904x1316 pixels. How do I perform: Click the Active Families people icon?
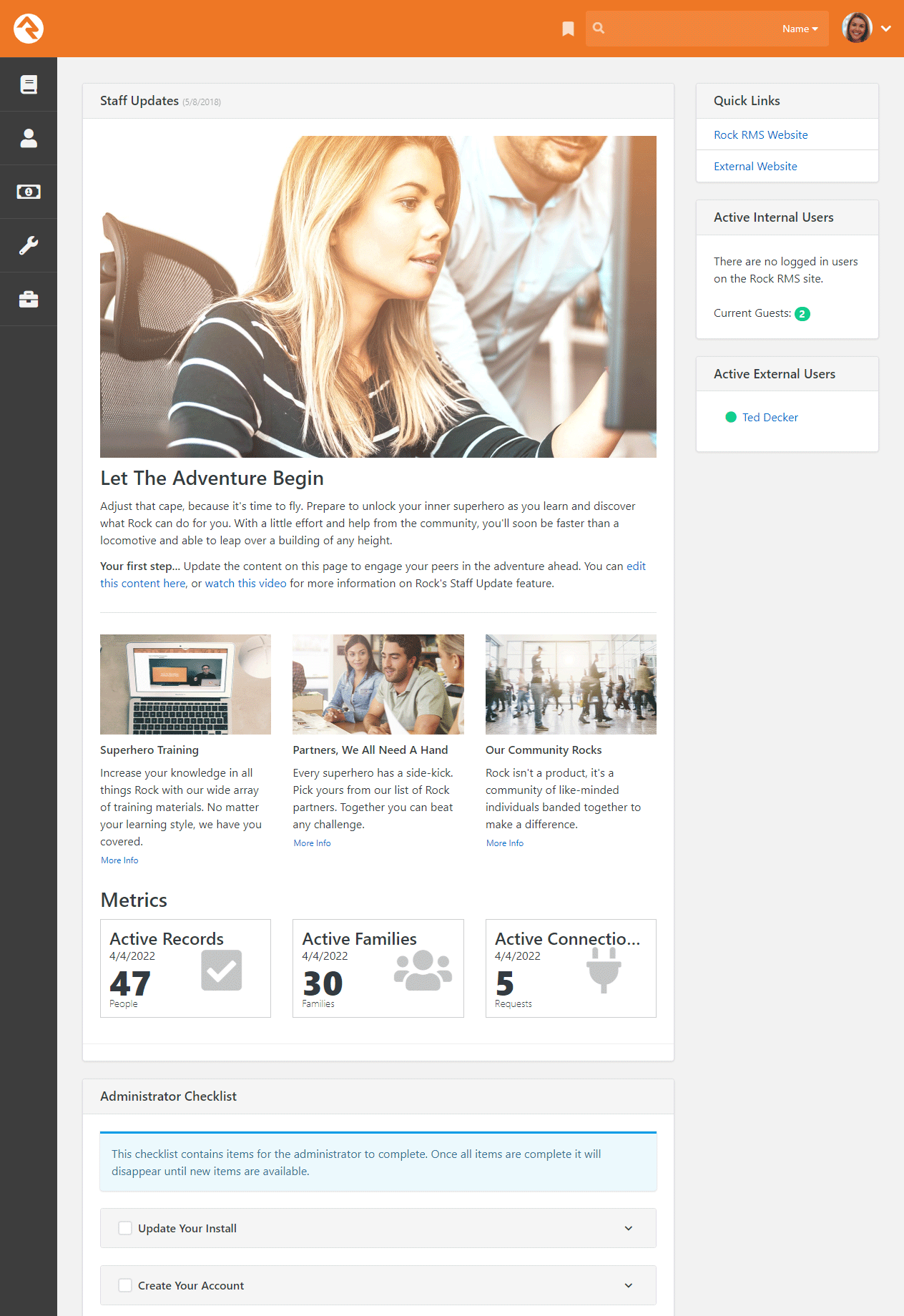423,970
